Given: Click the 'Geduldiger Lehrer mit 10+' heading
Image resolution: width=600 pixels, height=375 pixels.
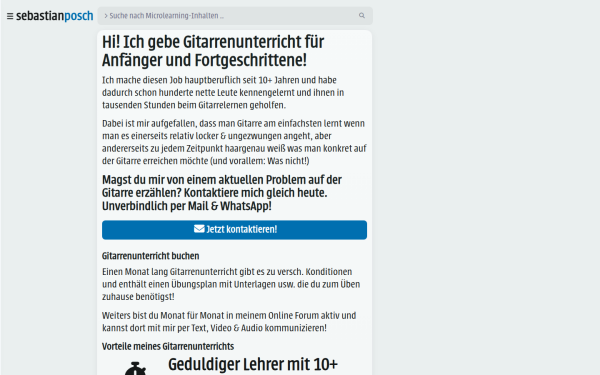Looking at the screenshot, I should [253, 364].
